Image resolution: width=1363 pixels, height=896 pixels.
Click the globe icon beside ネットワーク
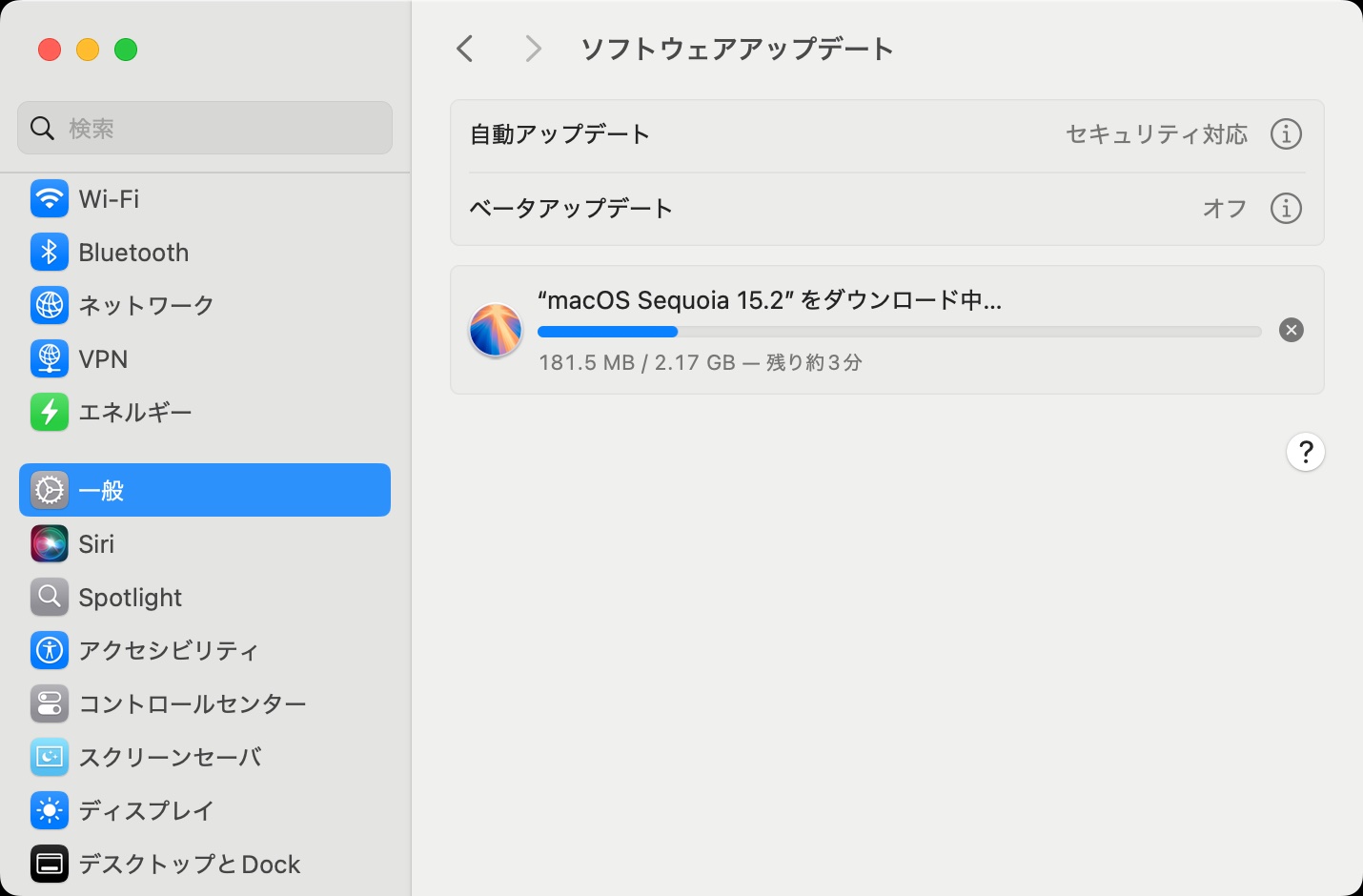click(49, 306)
